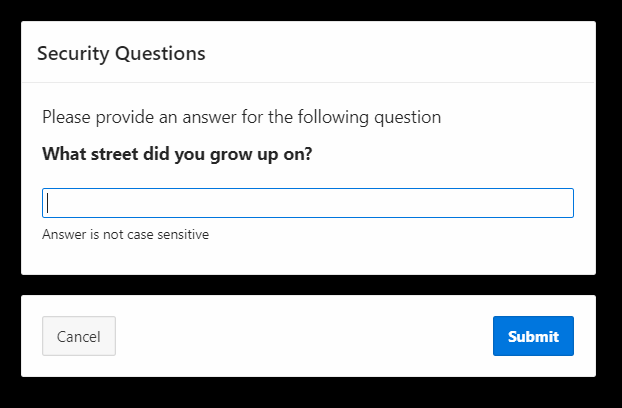Click the "Please provide an answer" instruction line
Image resolution: width=622 pixels, height=408 pixels.
pos(241,117)
